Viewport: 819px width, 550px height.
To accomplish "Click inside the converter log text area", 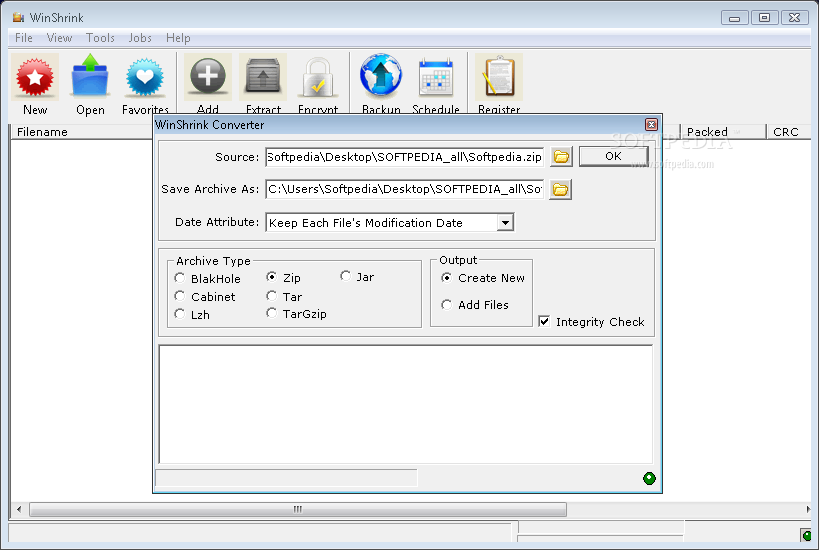I will tap(406, 404).
